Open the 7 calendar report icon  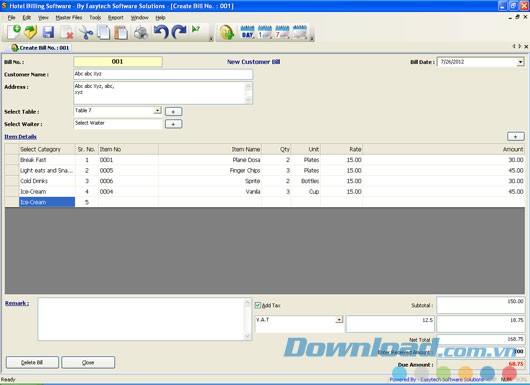[282, 32]
